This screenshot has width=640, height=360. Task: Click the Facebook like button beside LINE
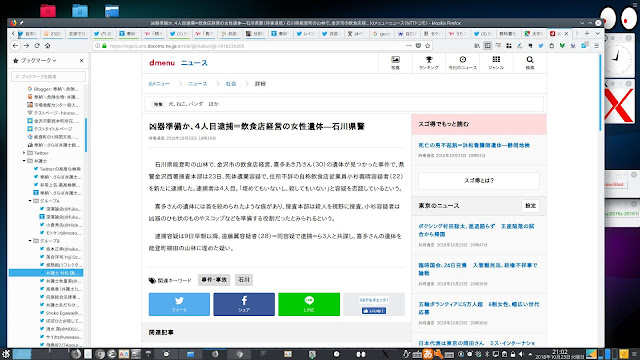pos(374,311)
